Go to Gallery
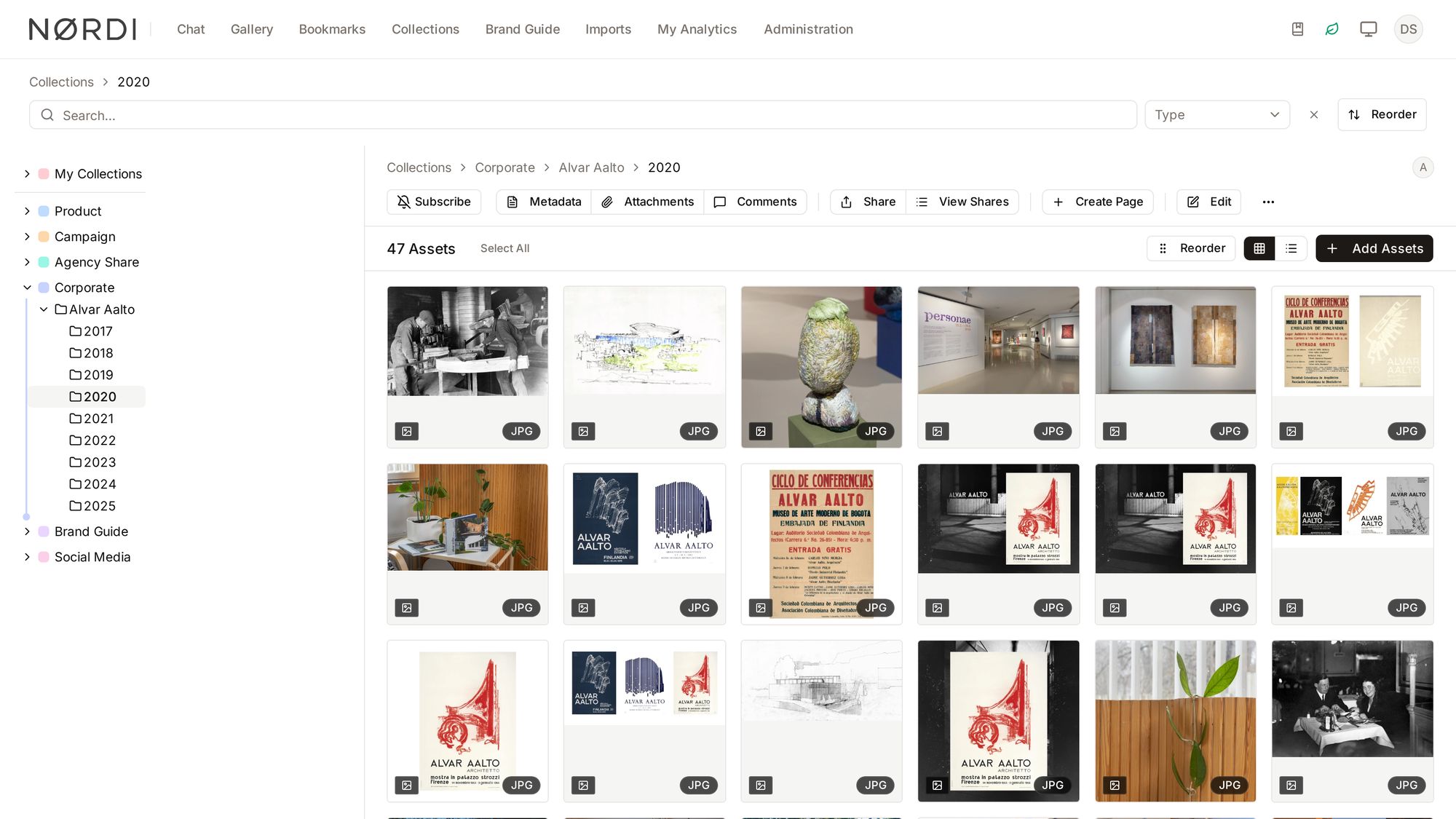The image size is (1456, 819). click(252, 29)
